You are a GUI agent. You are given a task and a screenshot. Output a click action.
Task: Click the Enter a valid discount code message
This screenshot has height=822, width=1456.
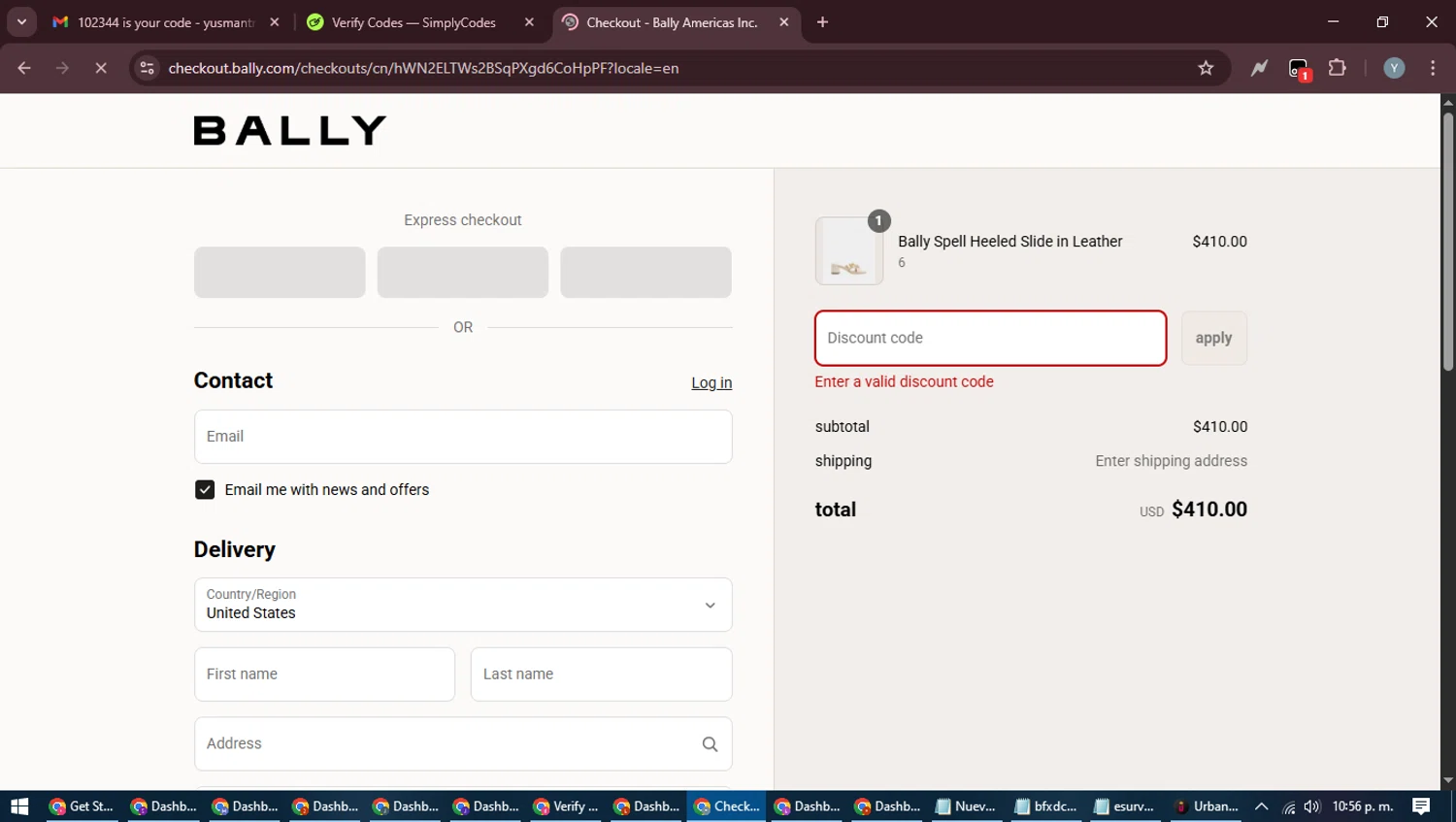pyautogui.click(x=904, y=382)
